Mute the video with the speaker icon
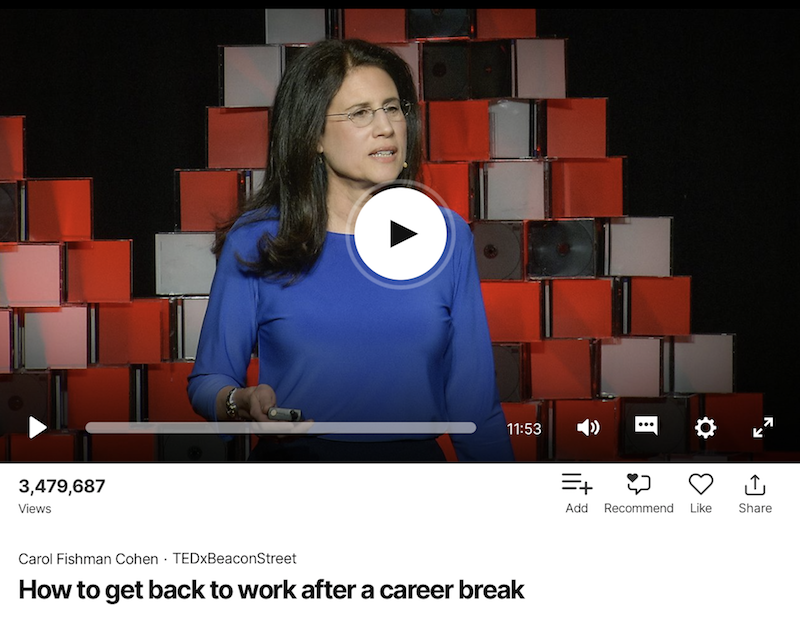800x622 pixels. click(x=588, y=428)
